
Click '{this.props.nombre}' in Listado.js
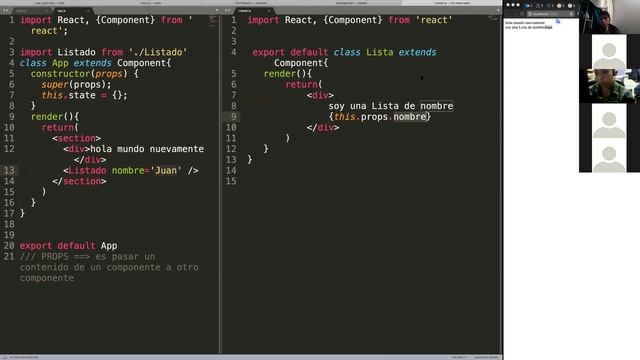pos(380,116)
